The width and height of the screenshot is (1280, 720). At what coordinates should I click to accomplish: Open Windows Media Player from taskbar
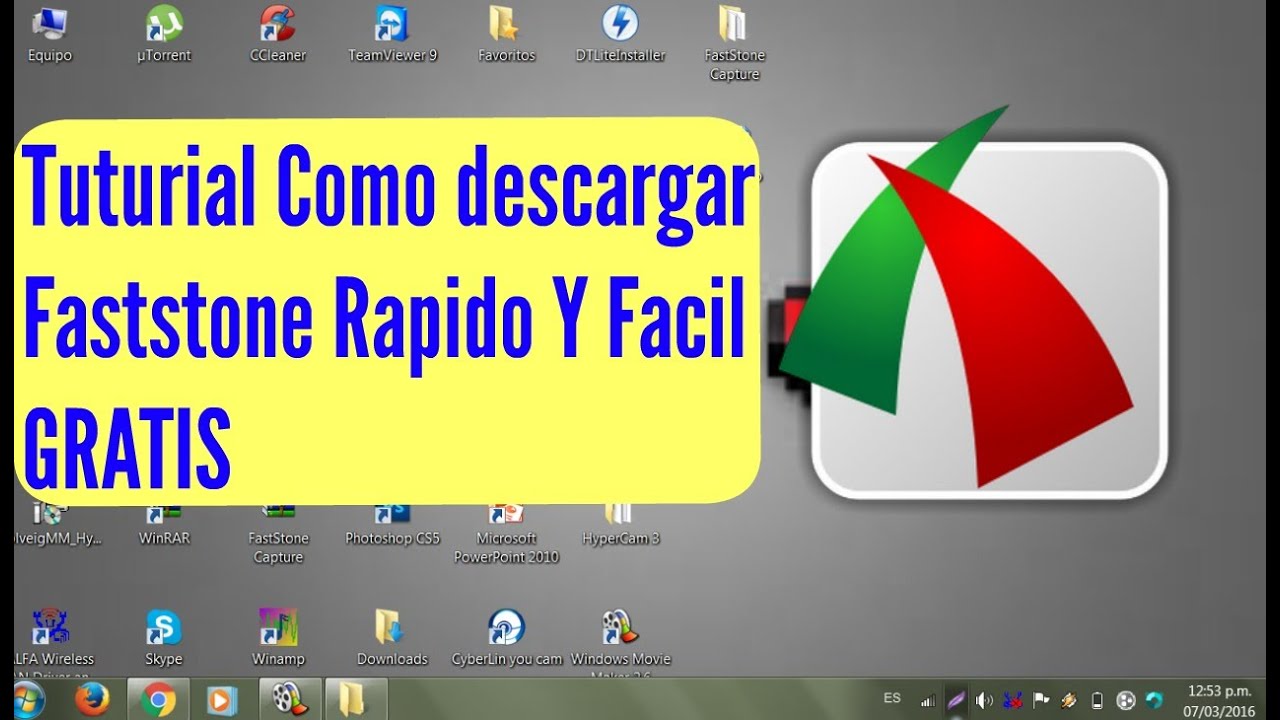click(x=222, y=699)
